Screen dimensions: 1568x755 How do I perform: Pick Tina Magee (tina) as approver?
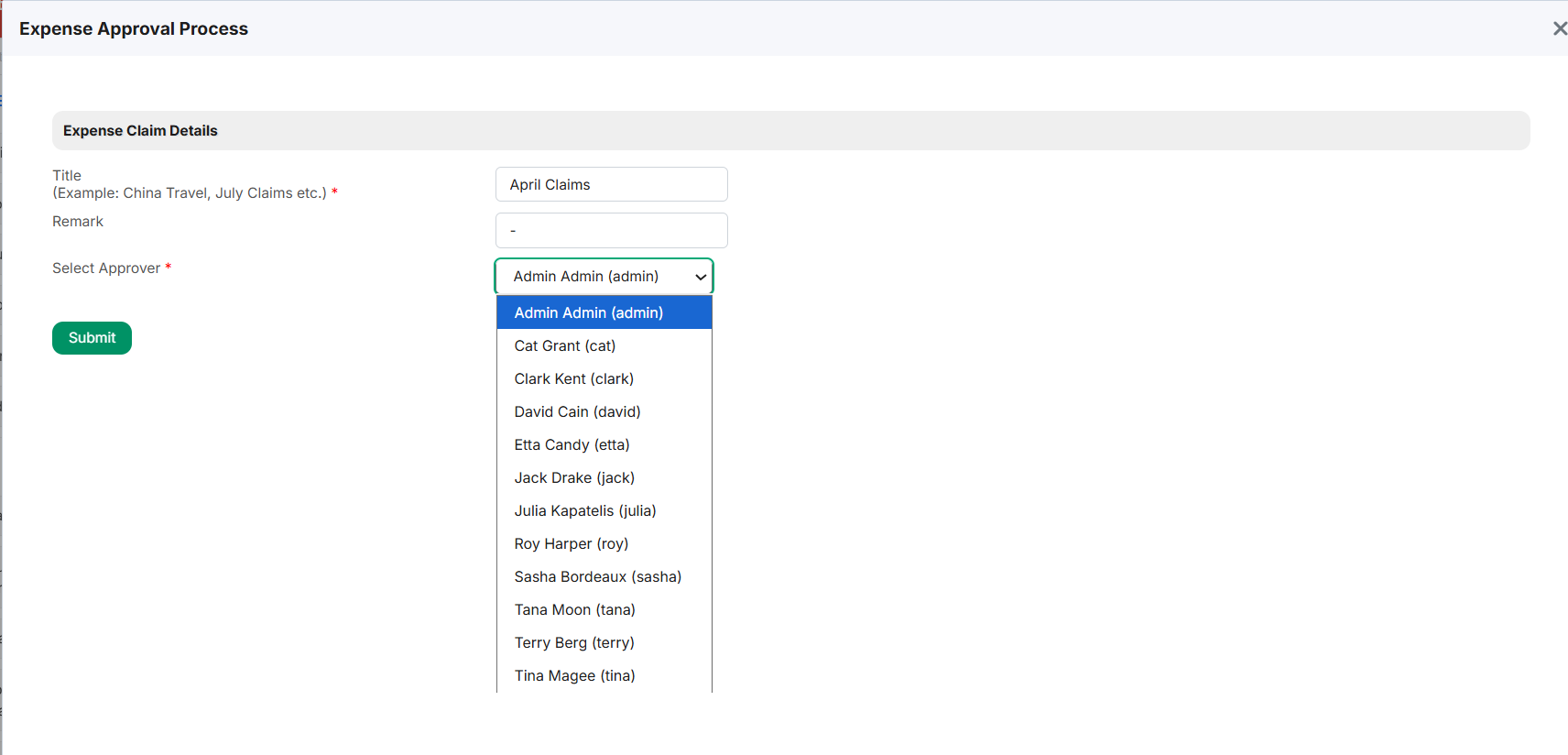point(604,675)
